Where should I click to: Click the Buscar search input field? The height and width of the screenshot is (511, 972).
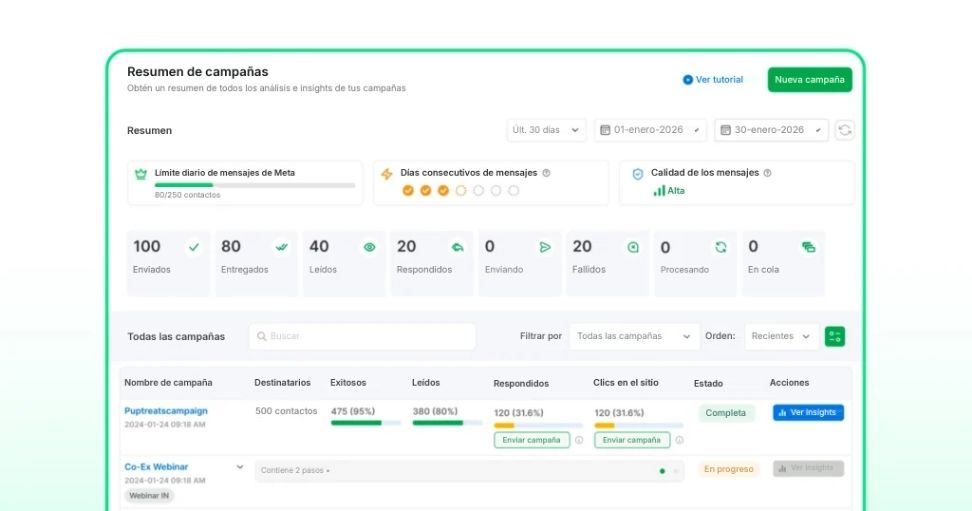coord(363,336)
